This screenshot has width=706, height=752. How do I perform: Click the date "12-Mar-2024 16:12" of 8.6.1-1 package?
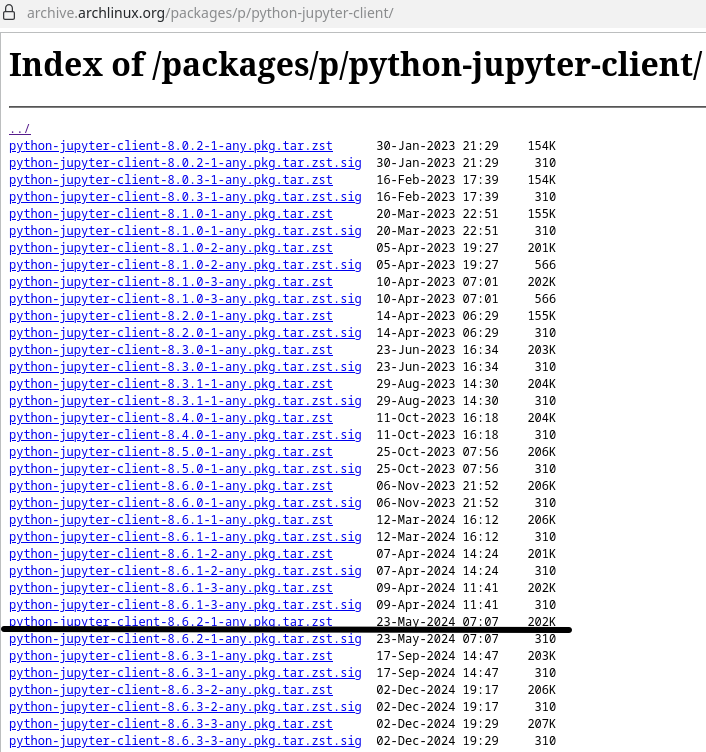pyautogui.click(x=437, y=520)
